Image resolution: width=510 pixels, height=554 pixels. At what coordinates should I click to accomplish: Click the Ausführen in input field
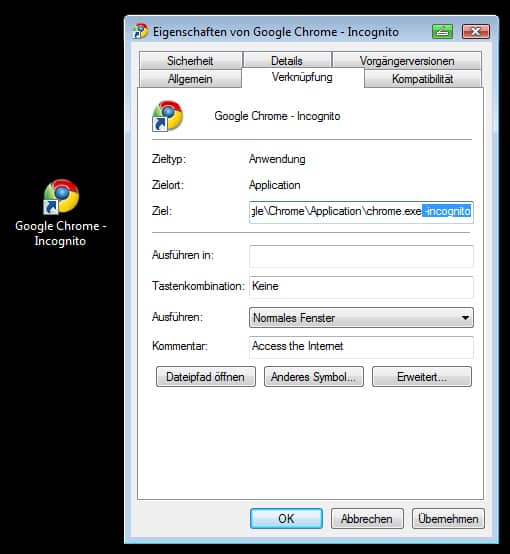click(361, 256)
